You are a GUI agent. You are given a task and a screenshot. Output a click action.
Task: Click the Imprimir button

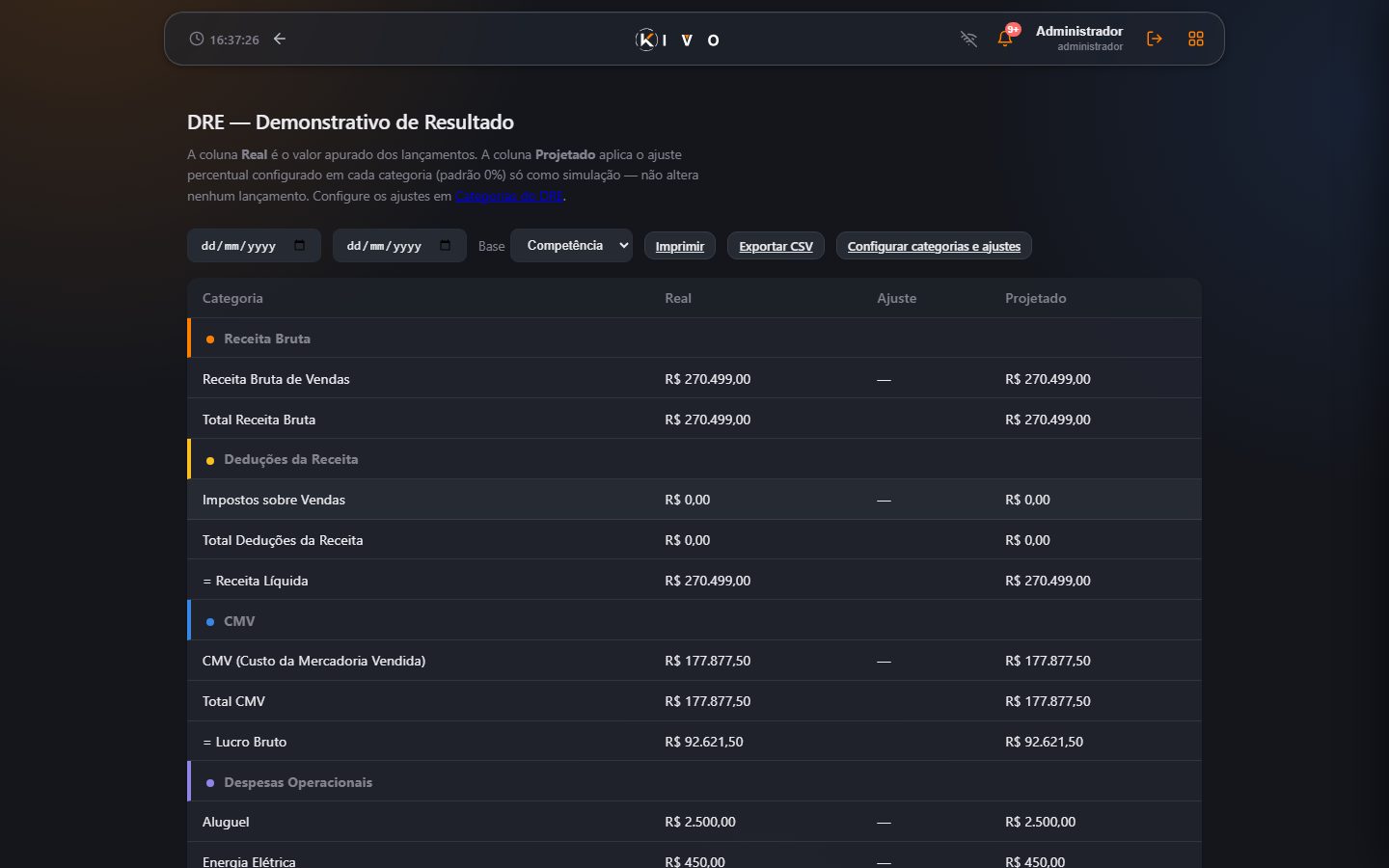click(680, 246)
